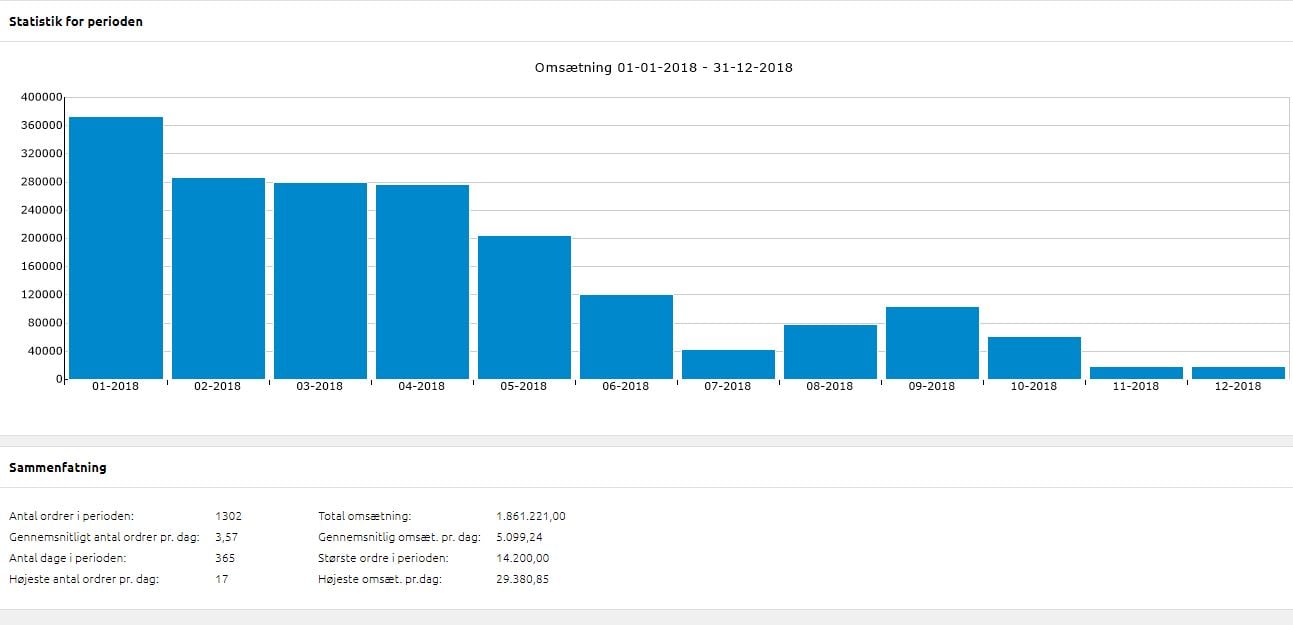1293x625 pixels.
Task: Click the 09-2018 chart bar
Action: pyautogui.click(x=932, y=343)
